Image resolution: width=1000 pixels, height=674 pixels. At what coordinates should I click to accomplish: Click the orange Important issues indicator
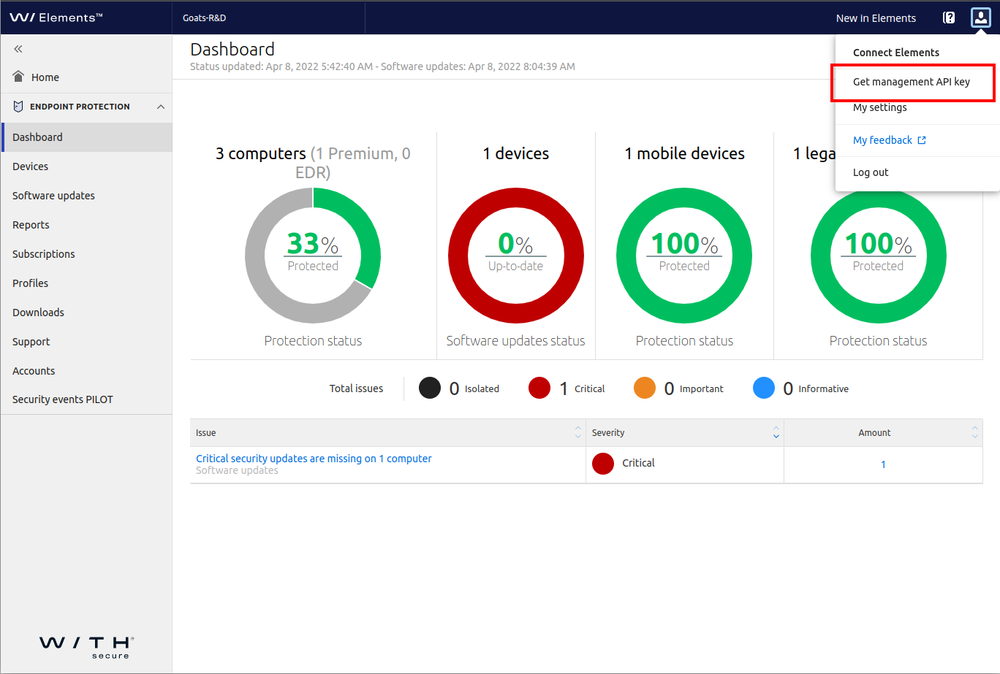[x=645, y=388]
